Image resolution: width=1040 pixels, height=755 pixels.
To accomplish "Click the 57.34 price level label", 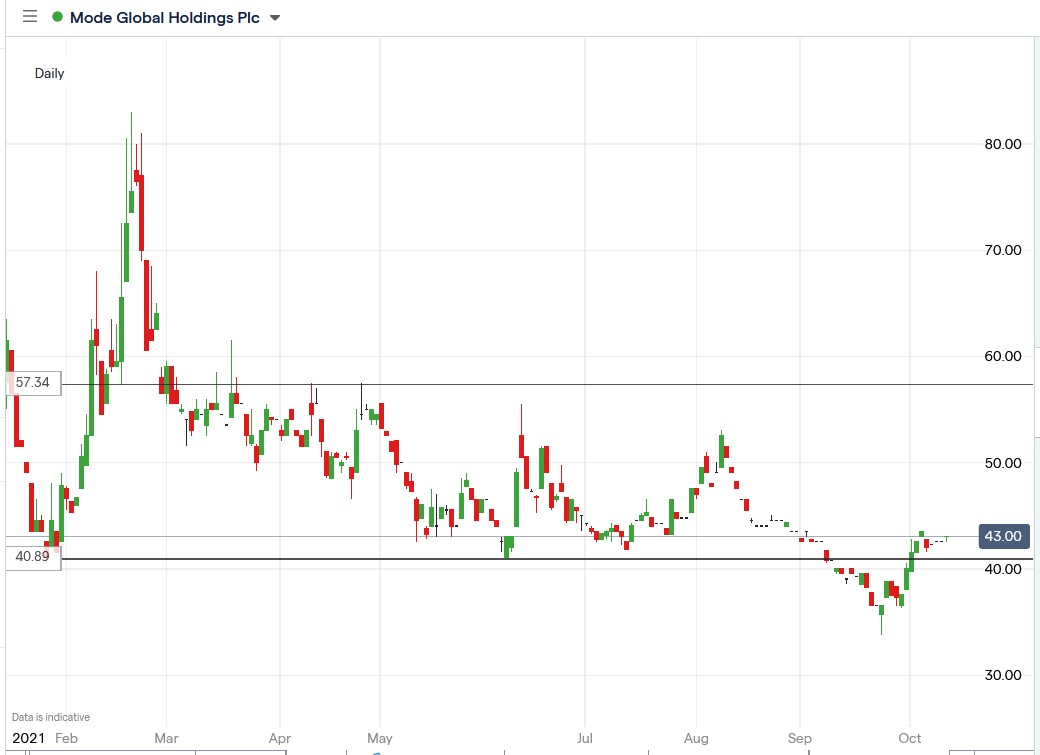I will pyautogui.click(x=32, y=381).
